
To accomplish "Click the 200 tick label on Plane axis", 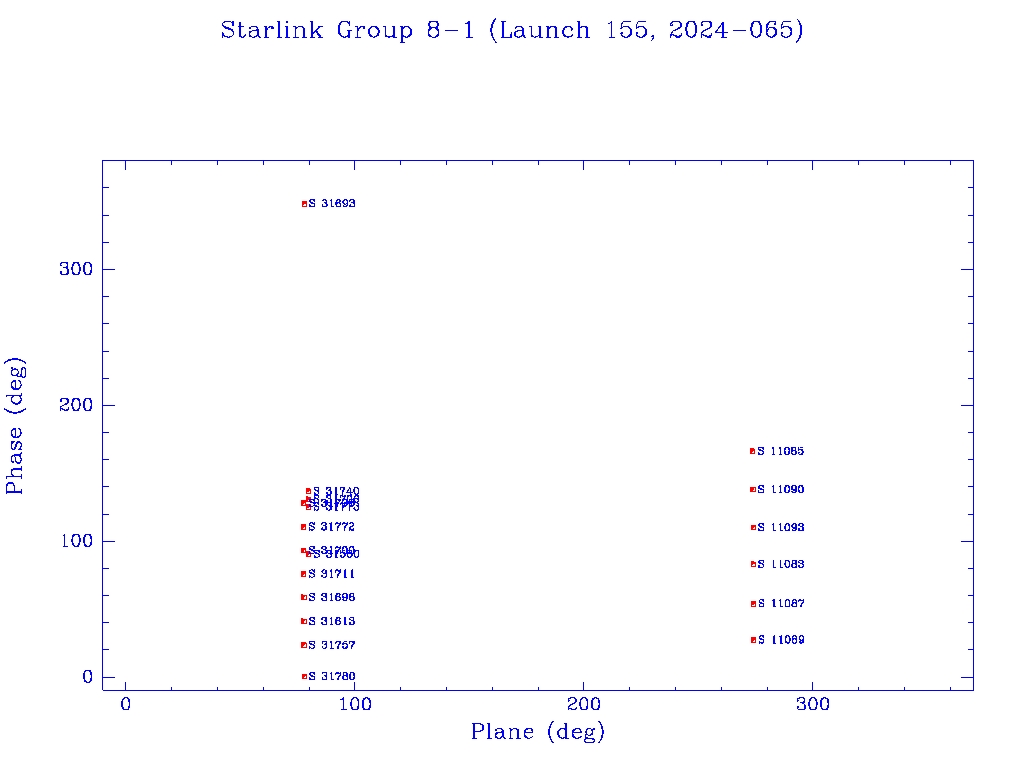I will pyautogui.click(x=584, y=705).
